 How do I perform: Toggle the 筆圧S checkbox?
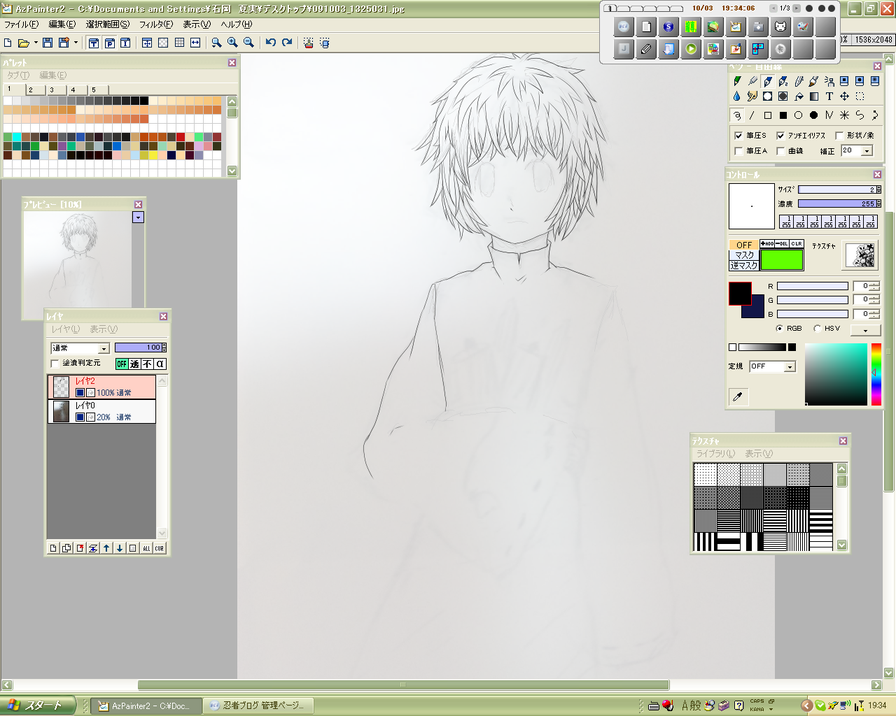coord(738,135)
